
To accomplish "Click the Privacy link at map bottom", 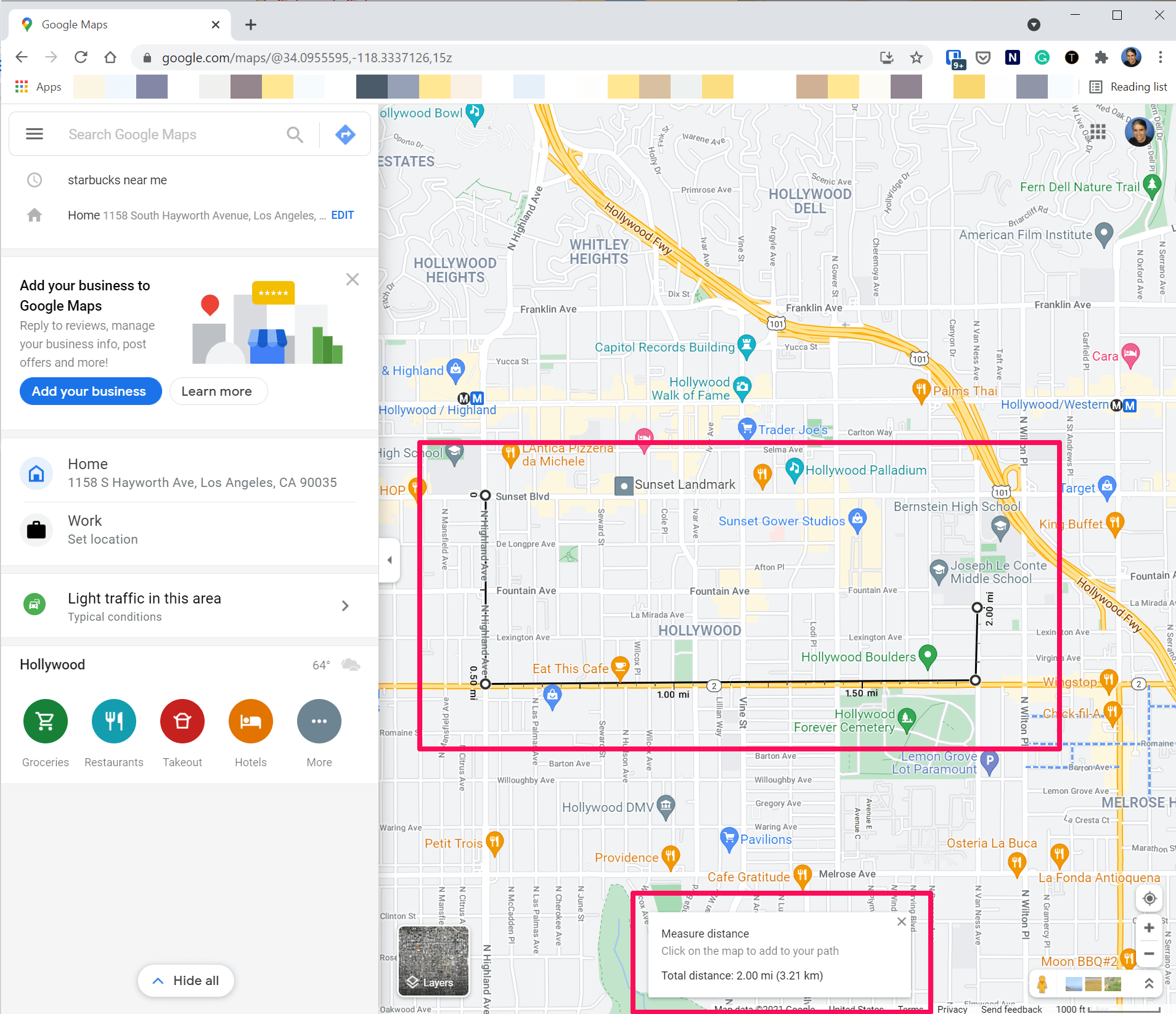I will (x=952, y=1009).
